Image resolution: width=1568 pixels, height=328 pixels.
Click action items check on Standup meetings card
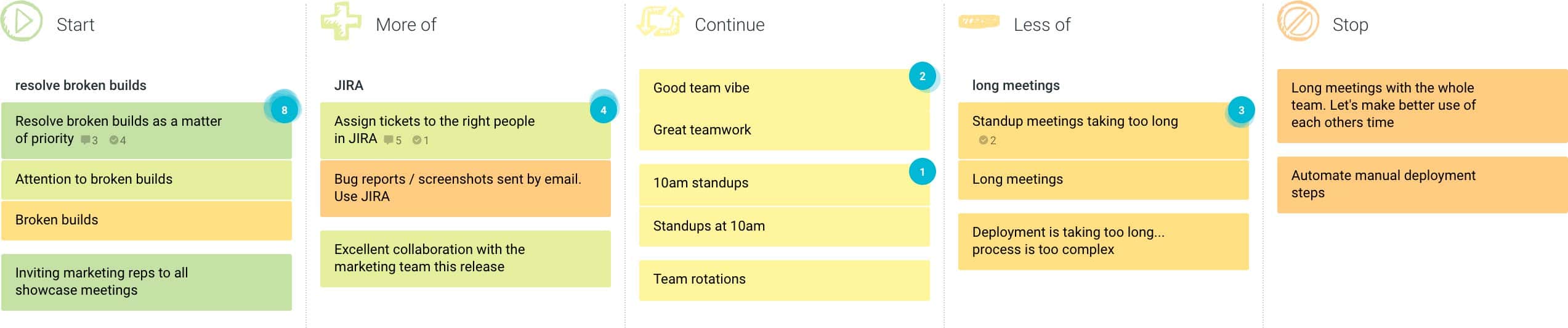tap(987, 141)
